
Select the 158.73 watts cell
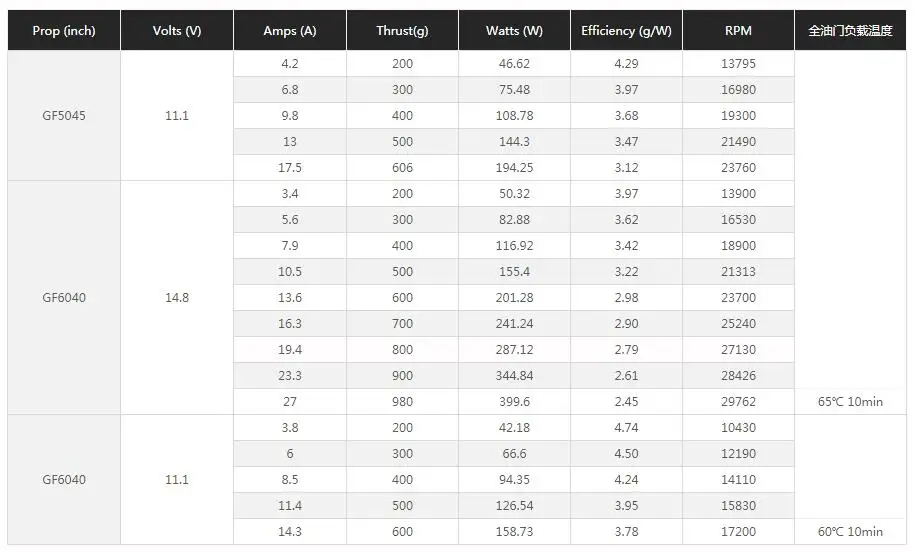click(514, 532)
